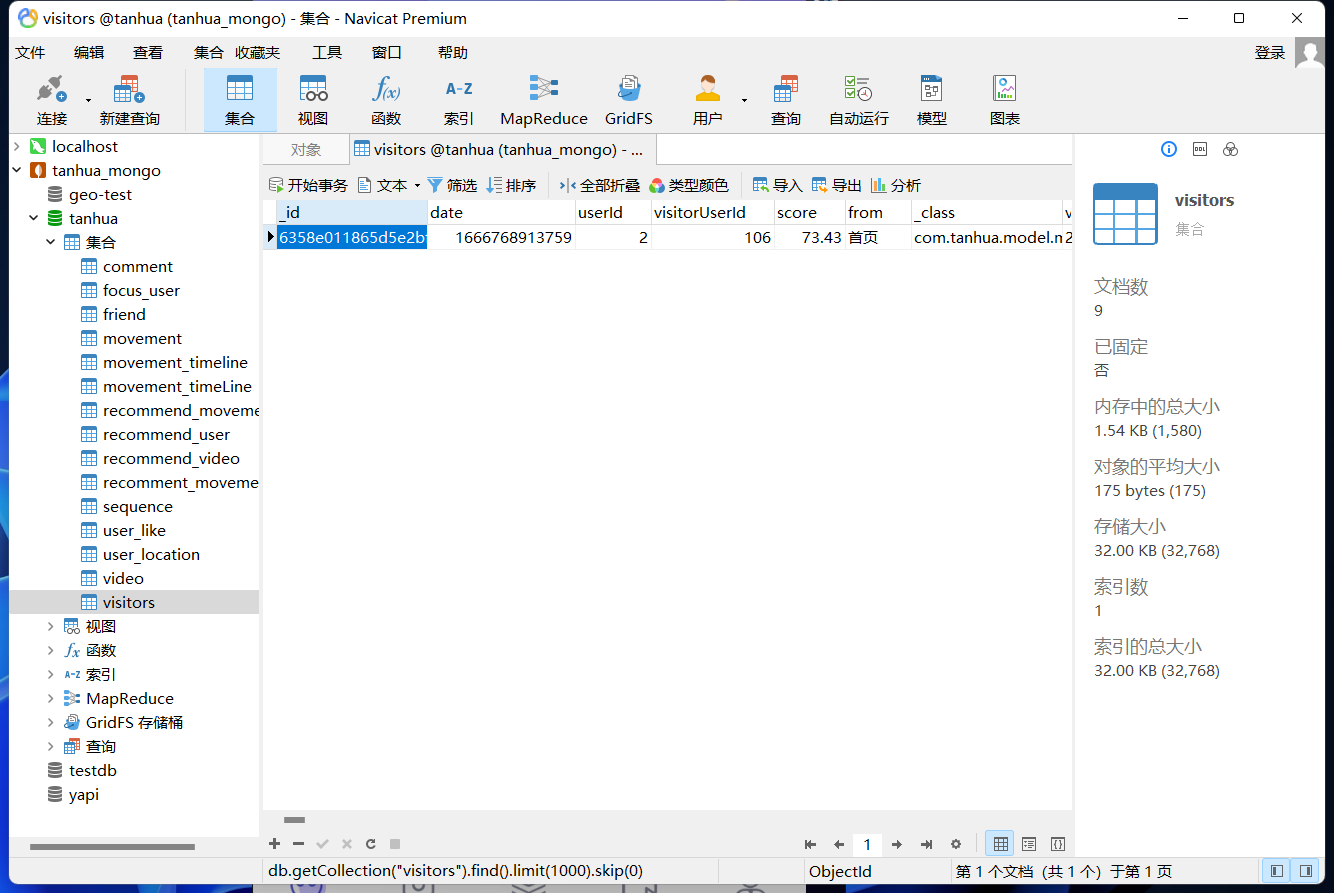Click the add document plus icon

pyautogui.click(x=275, y=844)
